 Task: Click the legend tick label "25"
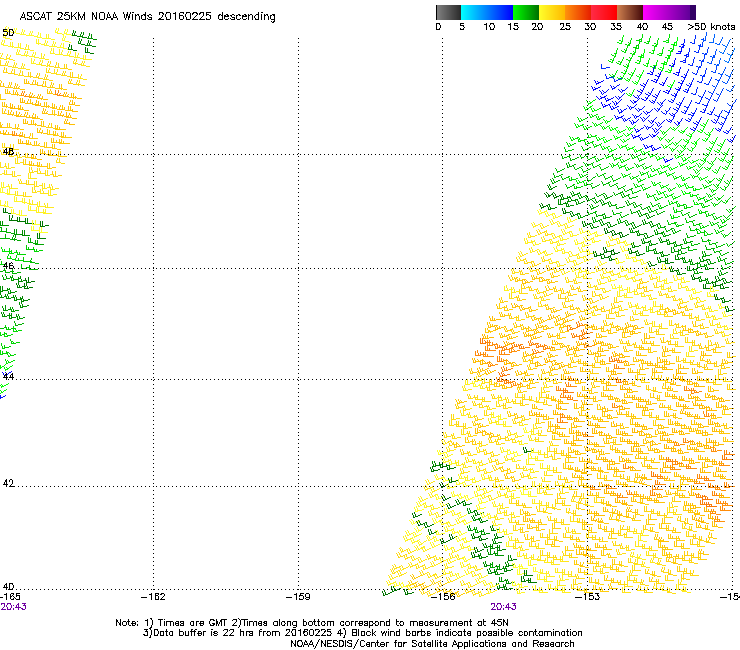coord(565,27)
